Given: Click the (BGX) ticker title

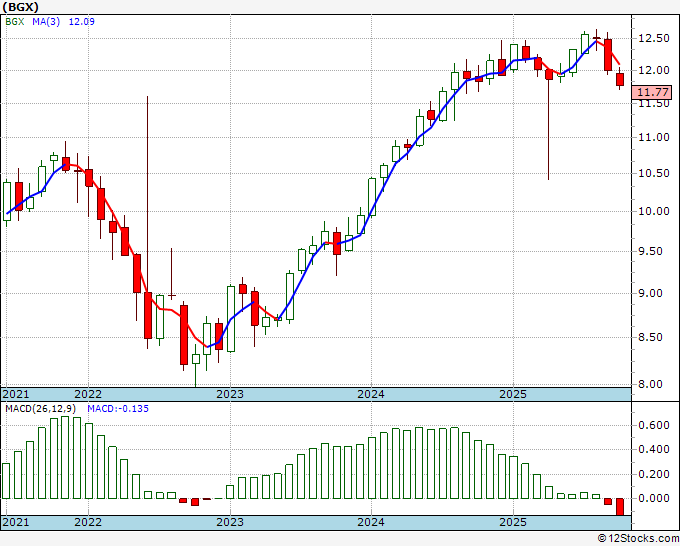Looking at the screenshot, I should [20, 6].
